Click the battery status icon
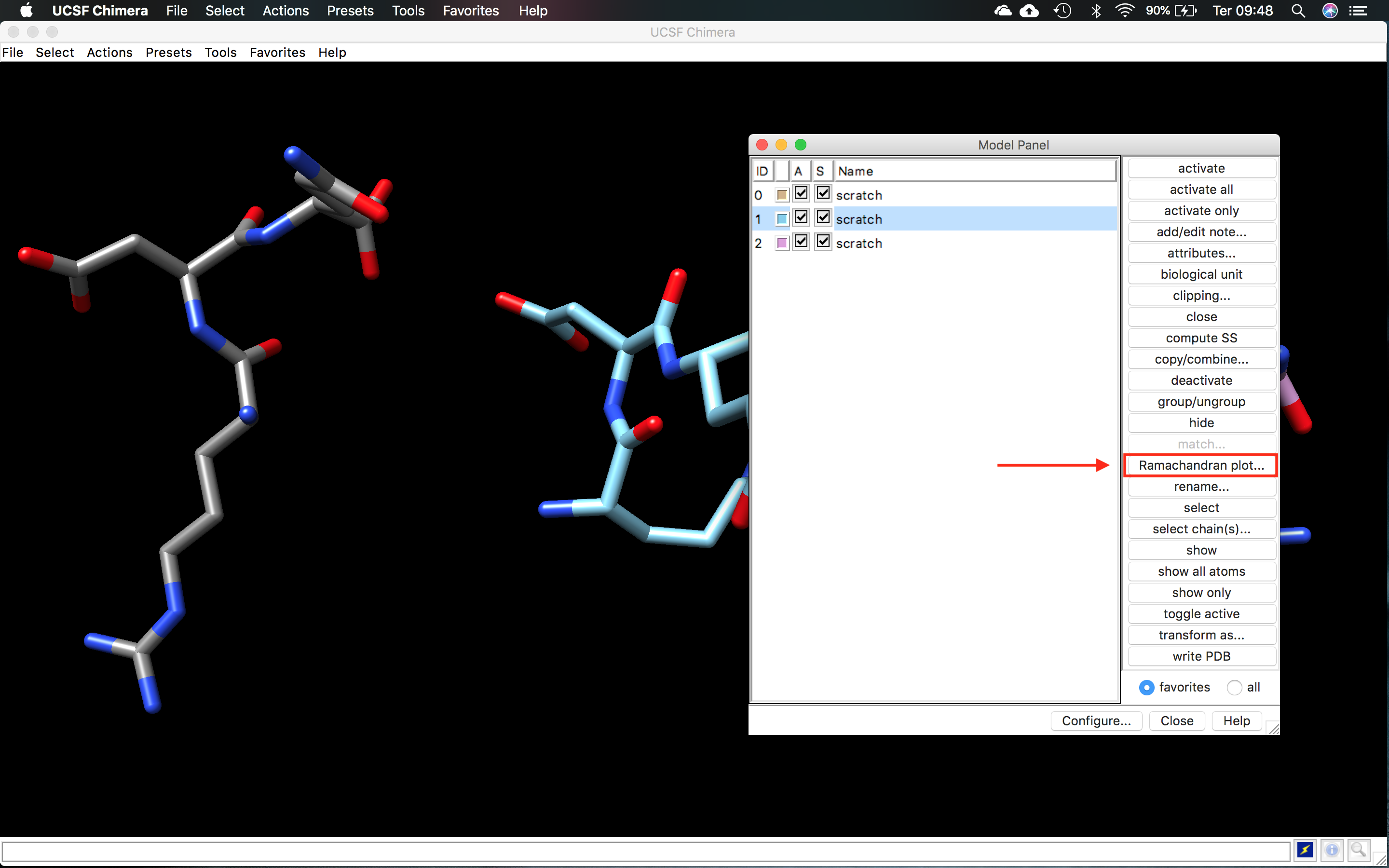This screenshot has width=1389, height=868. click(x=1185, y=10)
